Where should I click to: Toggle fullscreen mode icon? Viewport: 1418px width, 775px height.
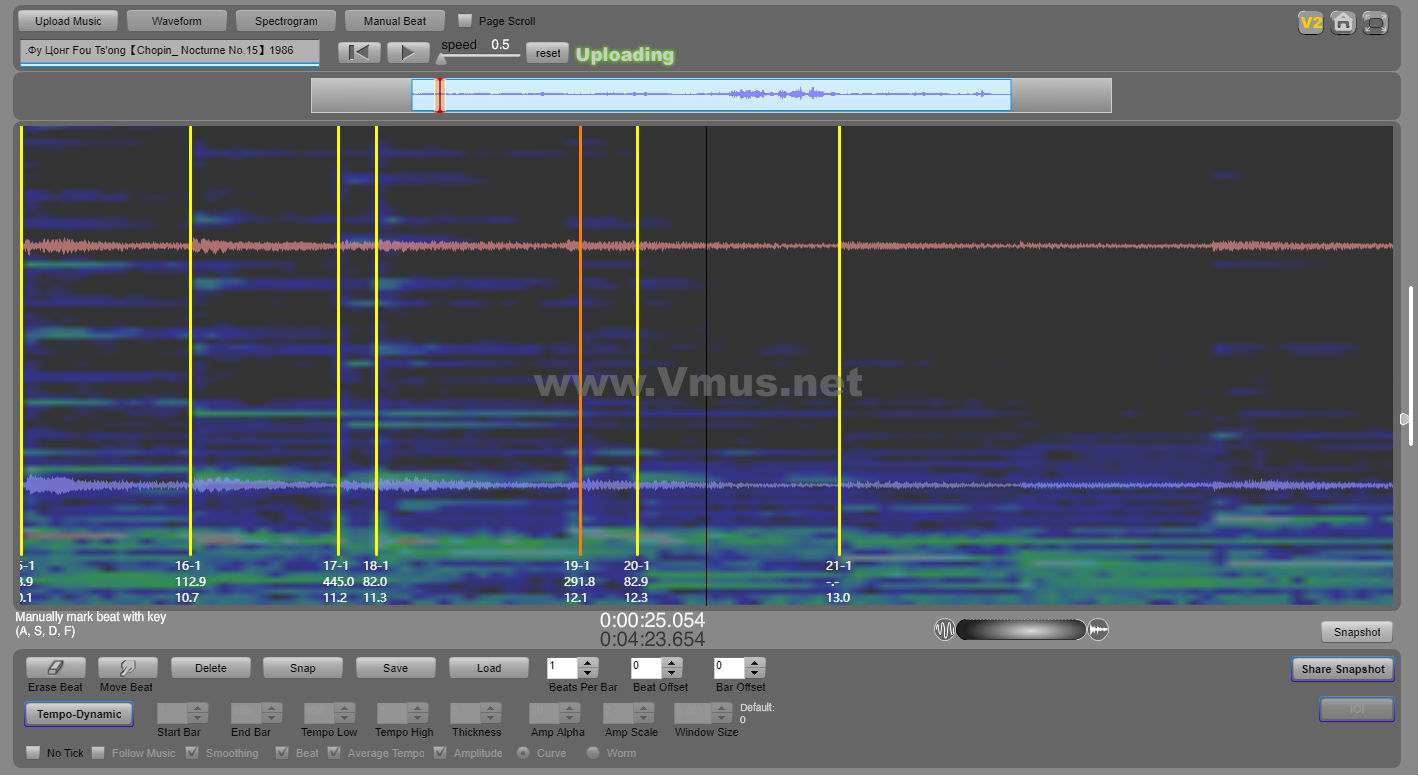[1376, 23]
